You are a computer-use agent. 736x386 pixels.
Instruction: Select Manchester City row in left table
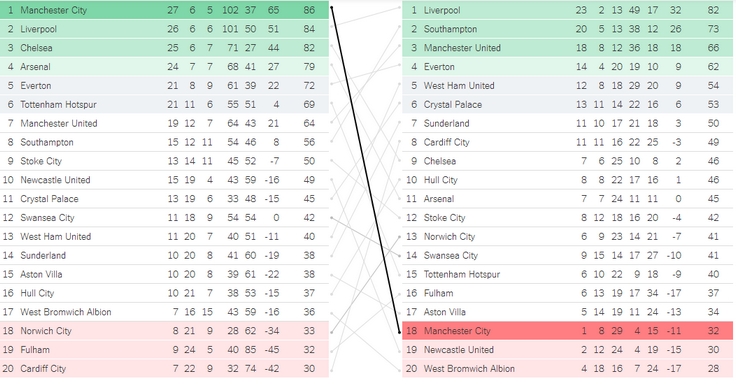click(164, 10)
